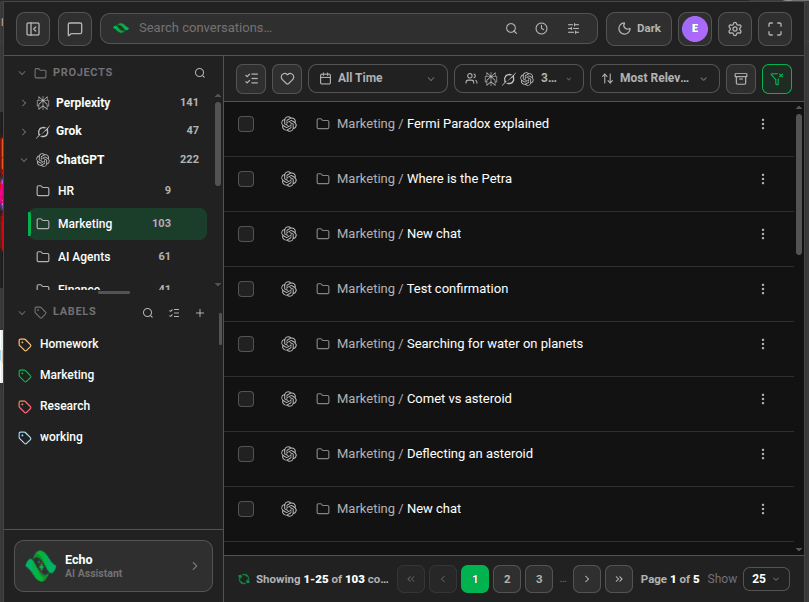Viewport: 809px width, 602px height.
Task: Expand the Grok project tree
Action: [24, 132]
